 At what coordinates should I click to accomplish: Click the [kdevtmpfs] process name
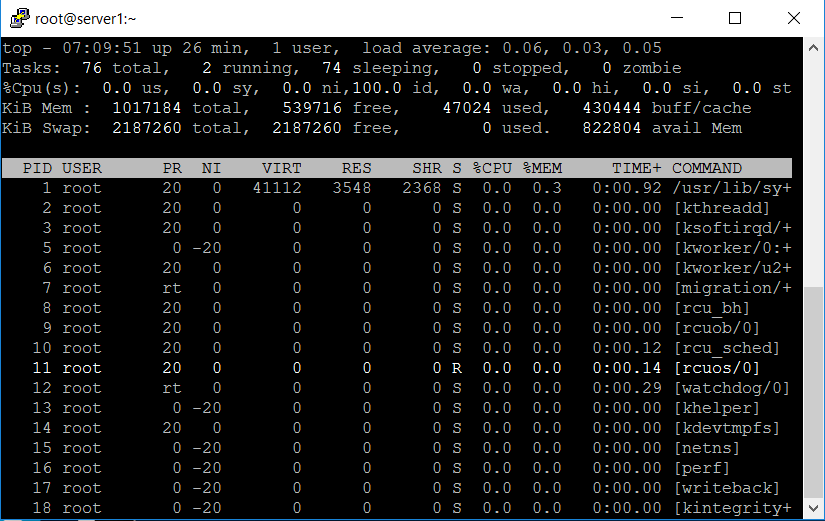727,428
